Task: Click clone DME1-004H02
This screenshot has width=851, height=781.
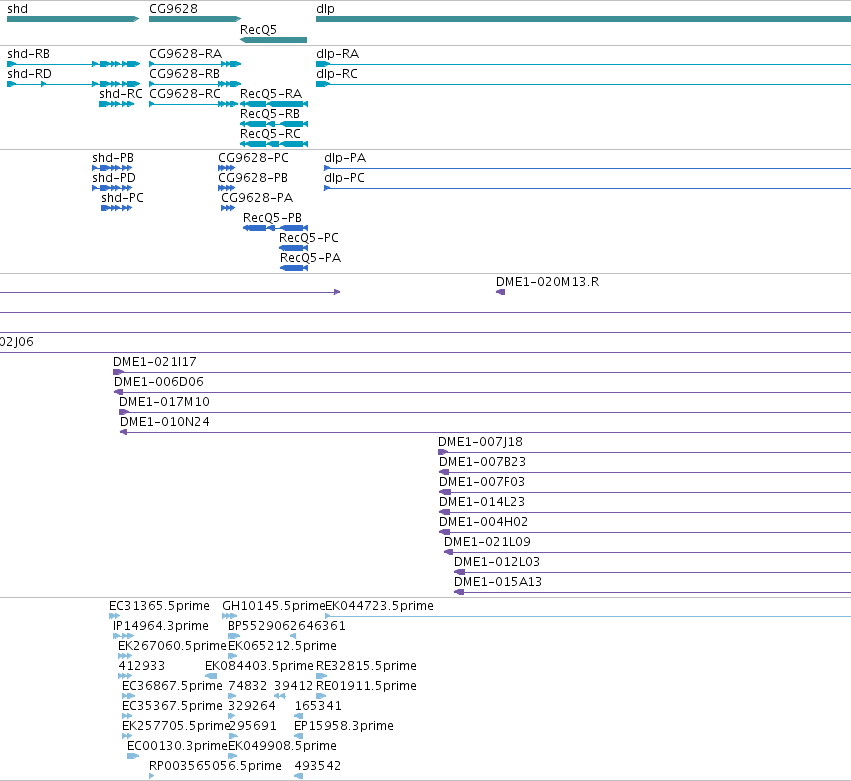Action: [484, 523]
